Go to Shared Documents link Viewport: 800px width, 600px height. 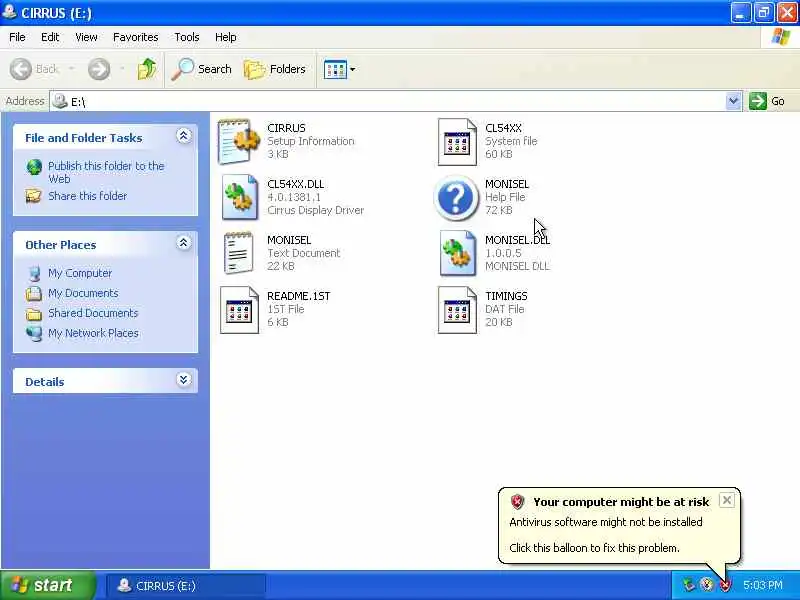93,313
